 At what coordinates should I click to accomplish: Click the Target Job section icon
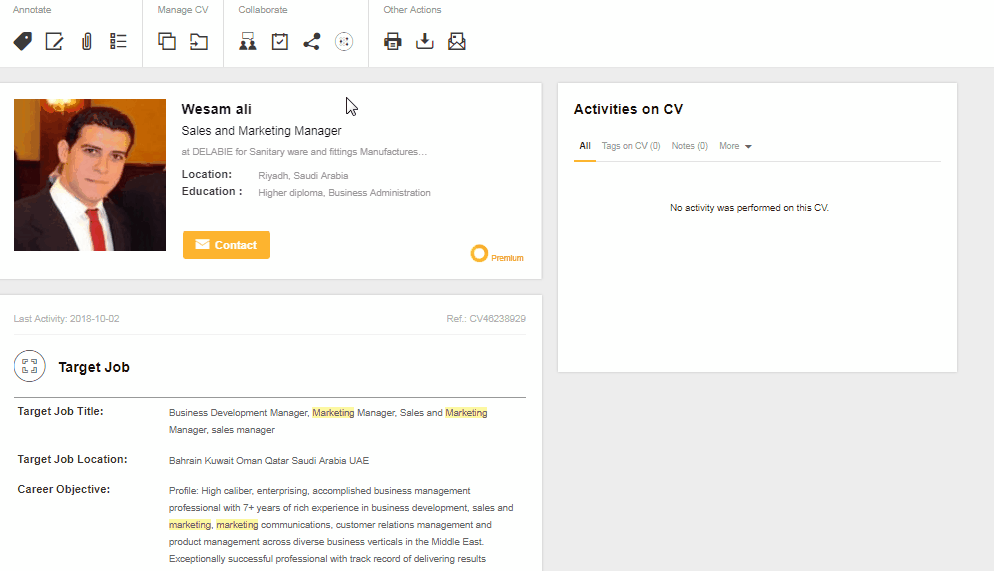(x=30, y=366)
